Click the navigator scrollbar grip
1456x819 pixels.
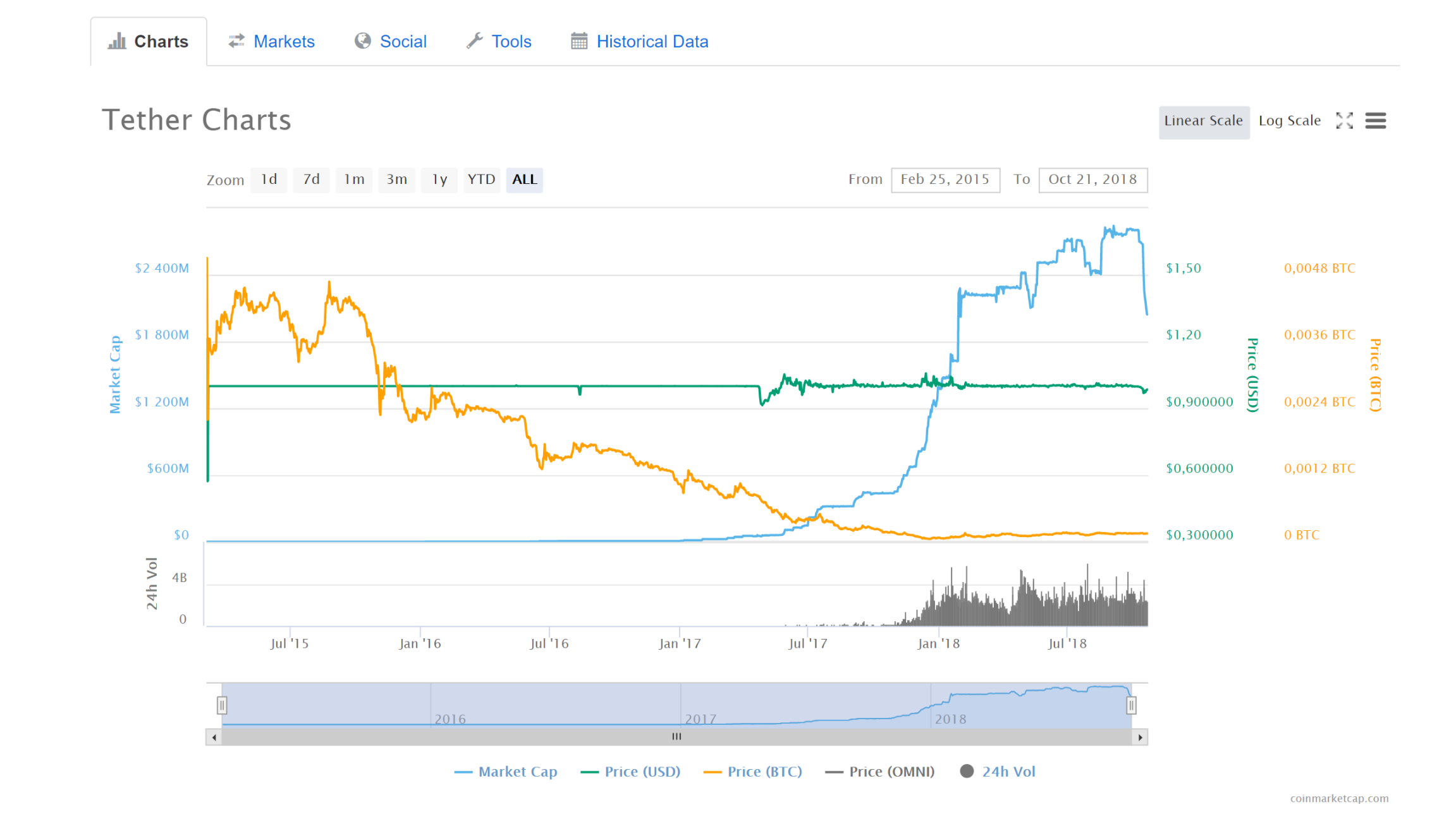(676, 737)
